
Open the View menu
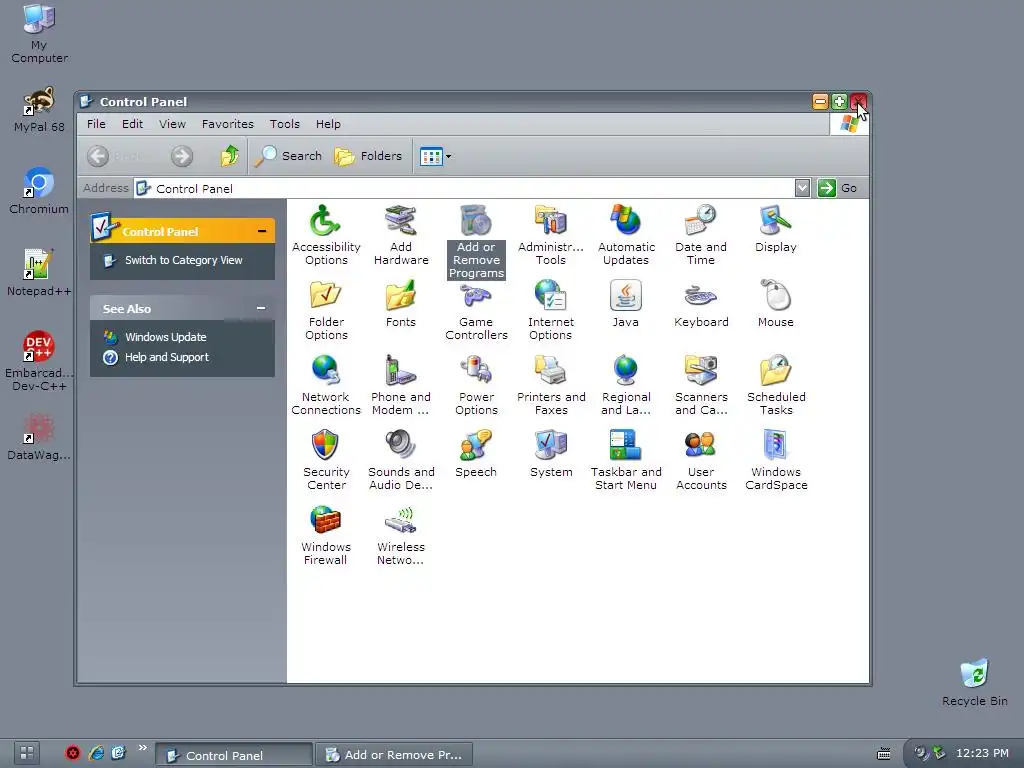click(172, 123)
